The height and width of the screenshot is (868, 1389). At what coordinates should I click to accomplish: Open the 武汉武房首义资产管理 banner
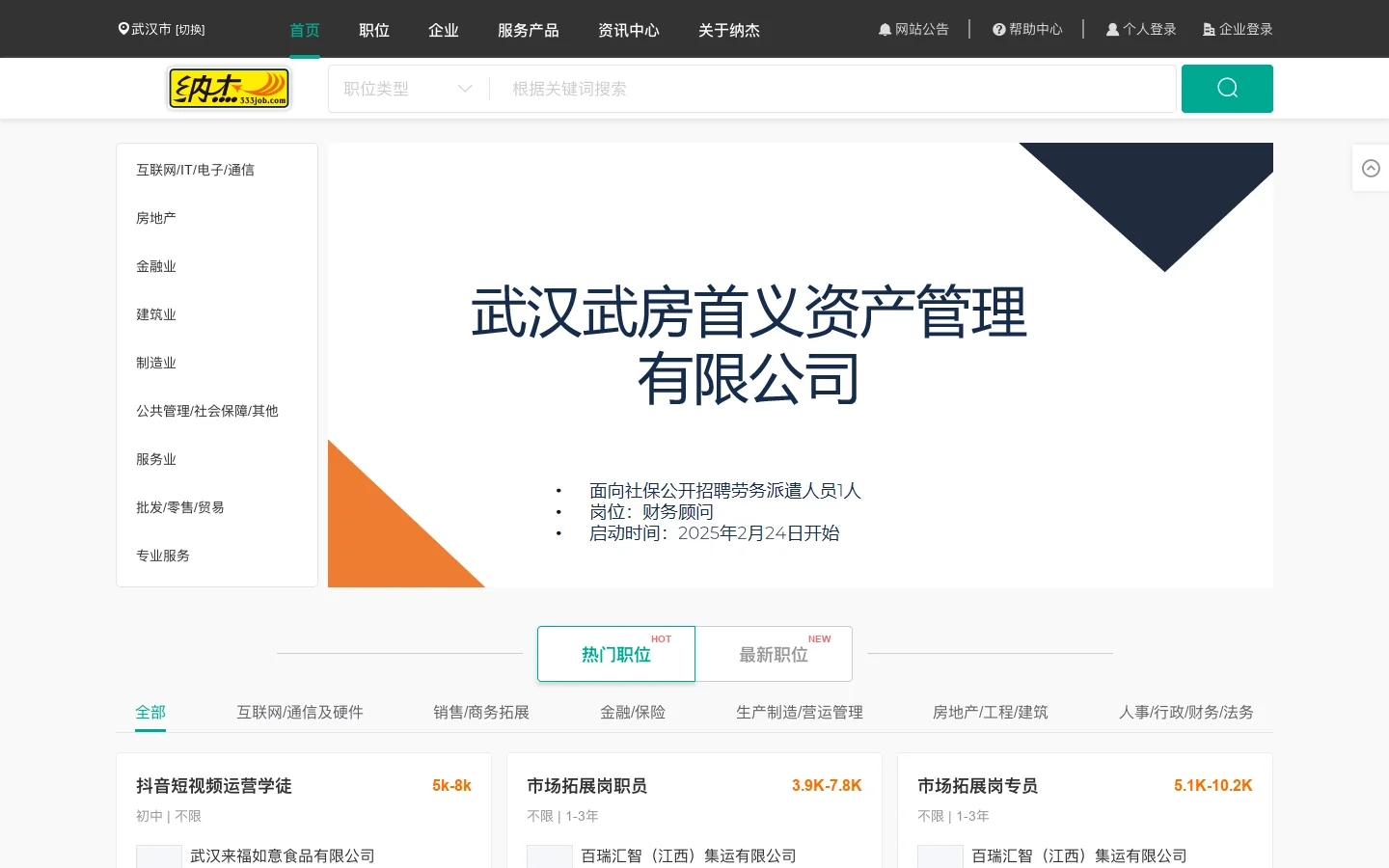[801, 365]
